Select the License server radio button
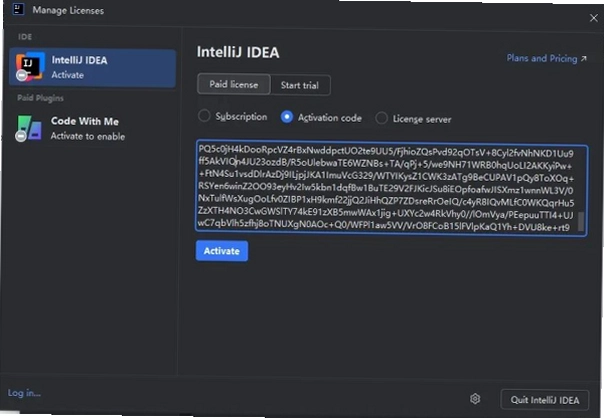Image resolution: width=604 pixels, height=418 pixels. pos(381,118)
